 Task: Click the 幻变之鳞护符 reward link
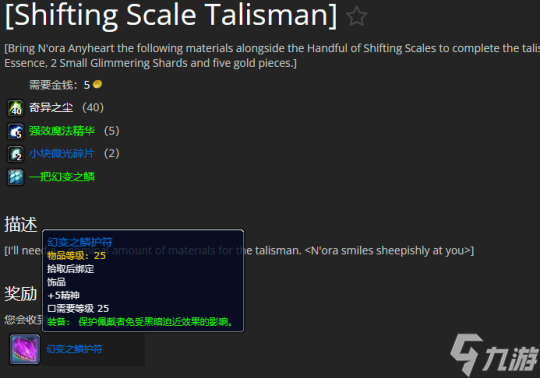coord(74,349)
